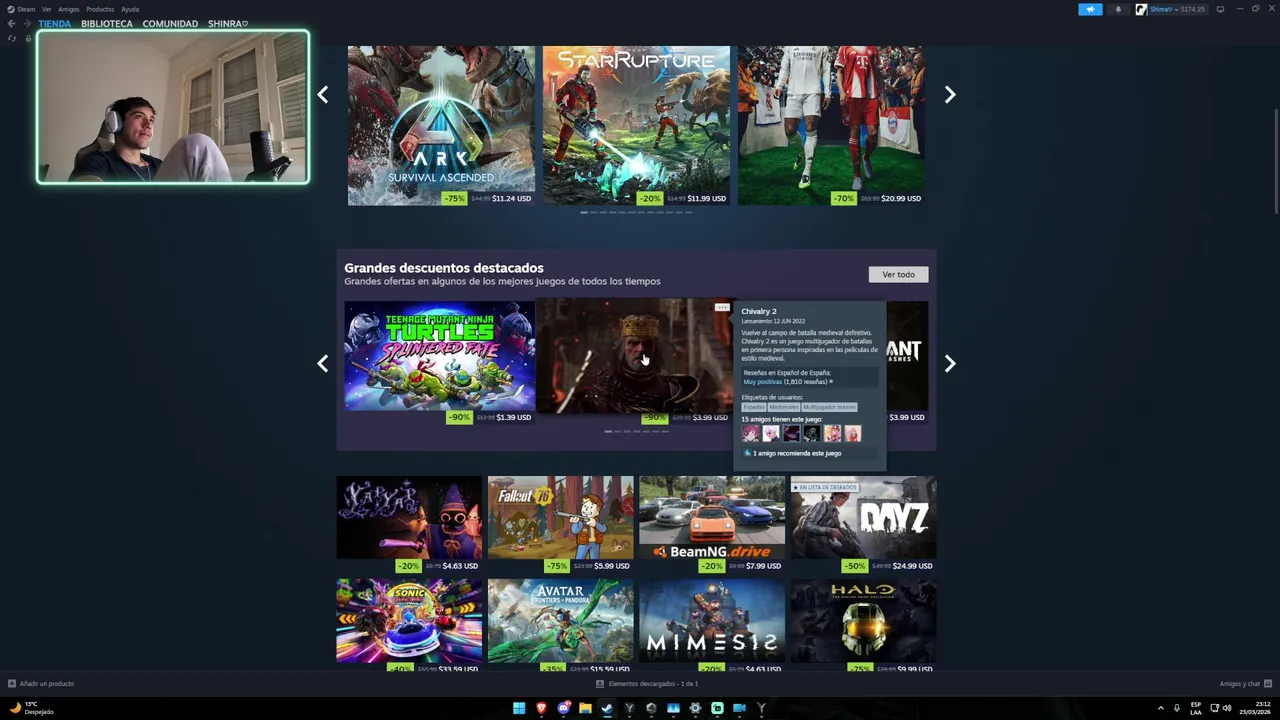Open the taskbar camera app icon

point(739,708)
